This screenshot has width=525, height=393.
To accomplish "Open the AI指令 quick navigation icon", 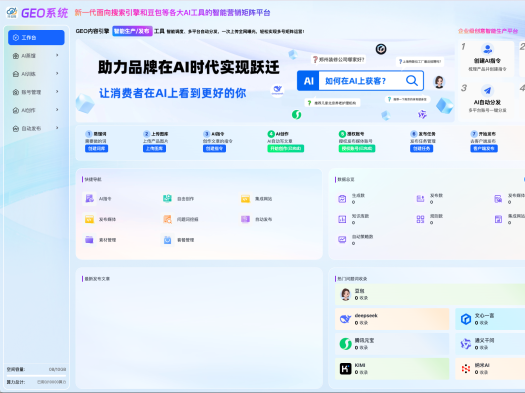I will pyautogui.click(x=89, y=199).
